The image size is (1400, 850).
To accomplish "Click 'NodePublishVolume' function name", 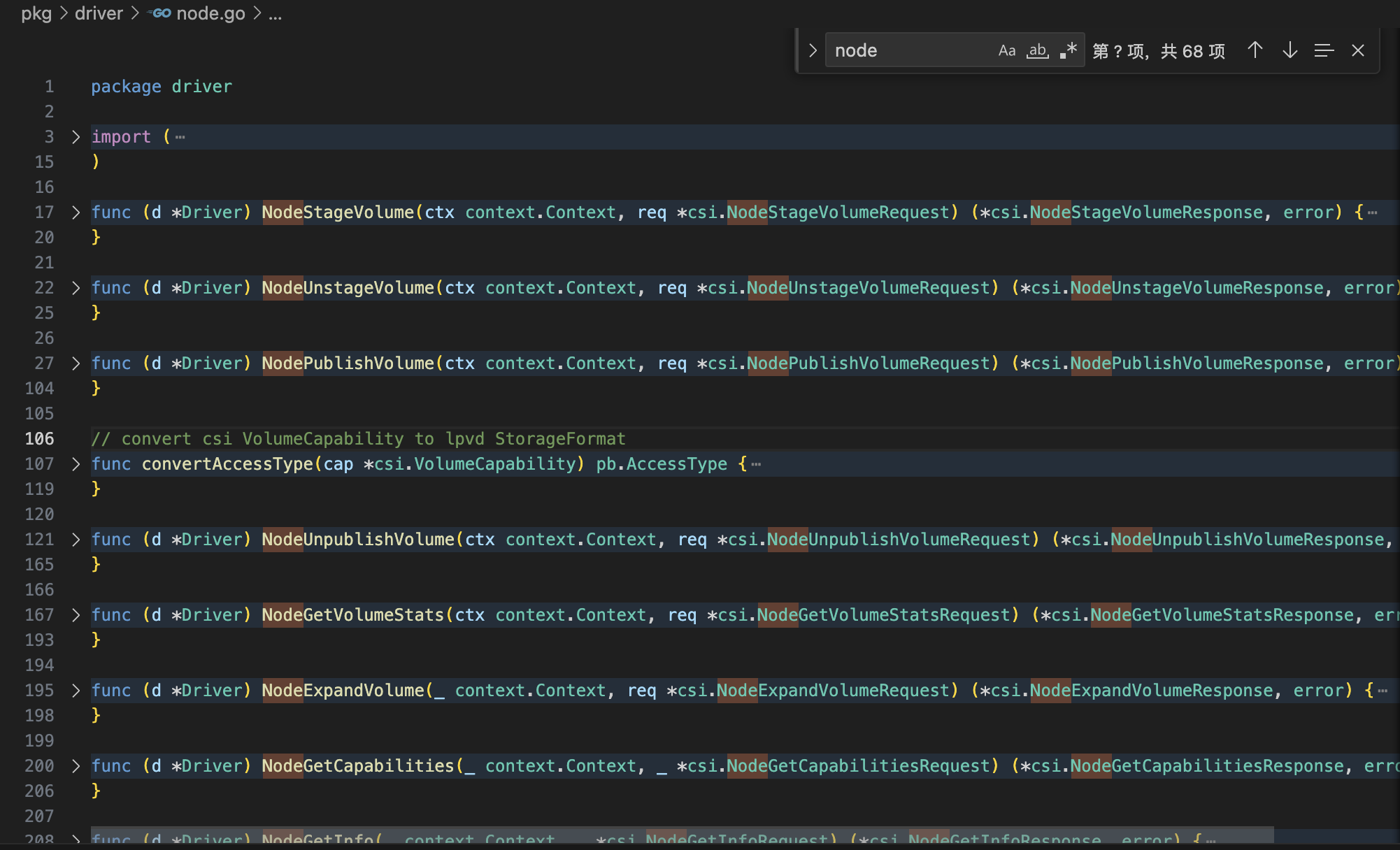I will [348, 363].
